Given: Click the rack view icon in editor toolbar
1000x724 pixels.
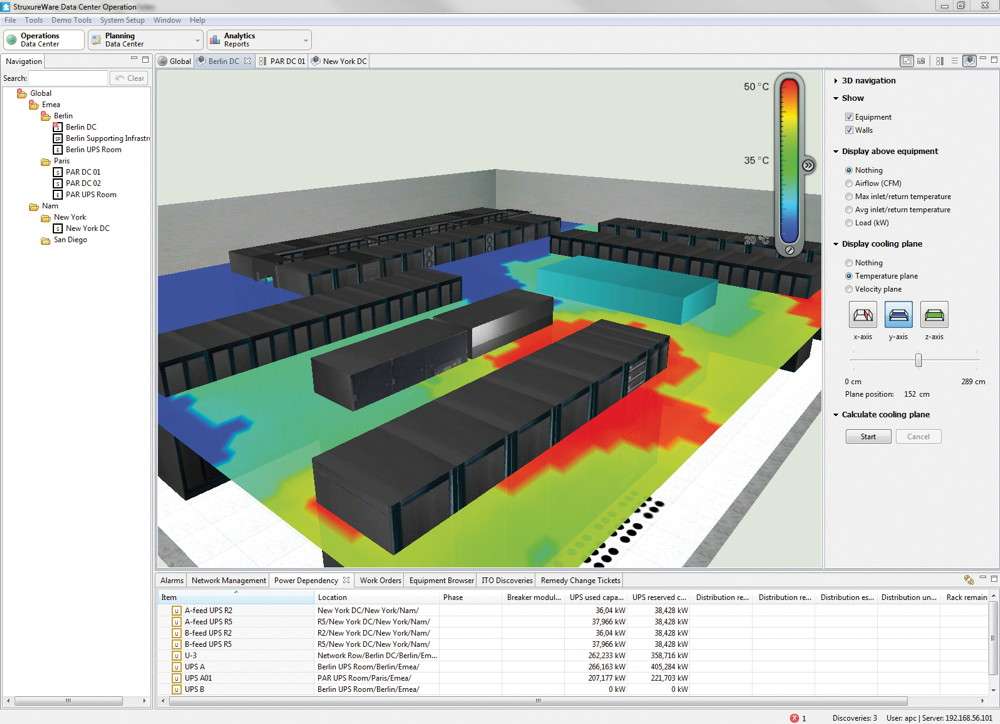Looking at the screenshot, I should [939, 61].
